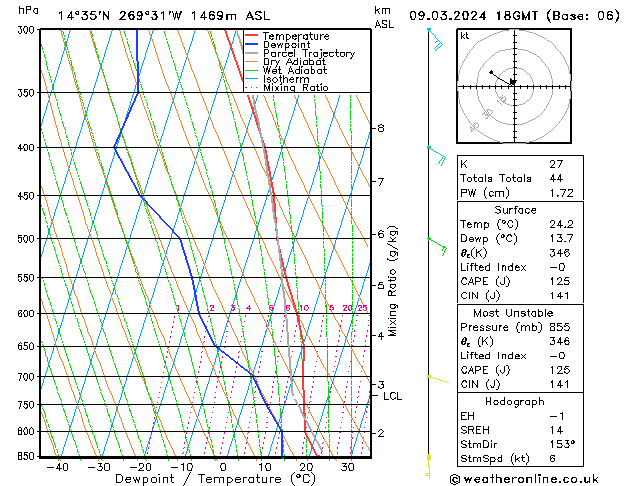Click the 'hPa' axis unit label
Image resolution: width=629 pixels, height=486 pixels.
click(x=28, y=10)
